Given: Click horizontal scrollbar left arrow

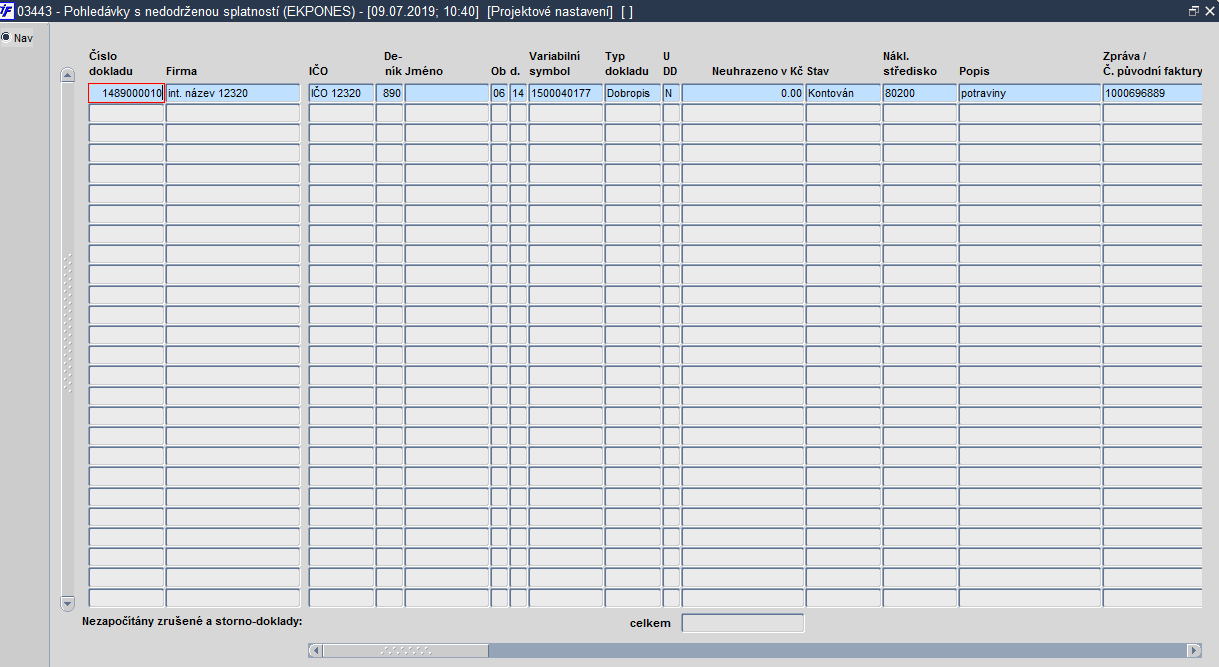Looking at the screenshot, I should tap(316, 650).
